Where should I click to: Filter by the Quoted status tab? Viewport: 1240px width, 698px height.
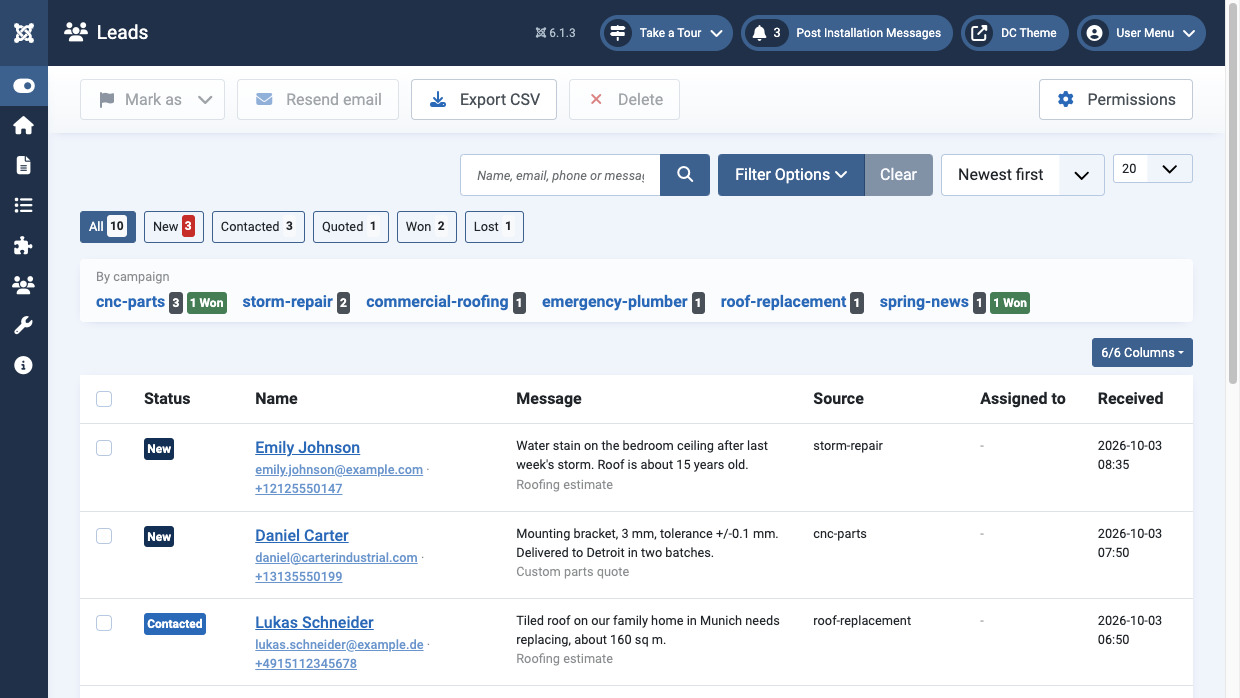(350, 227)
